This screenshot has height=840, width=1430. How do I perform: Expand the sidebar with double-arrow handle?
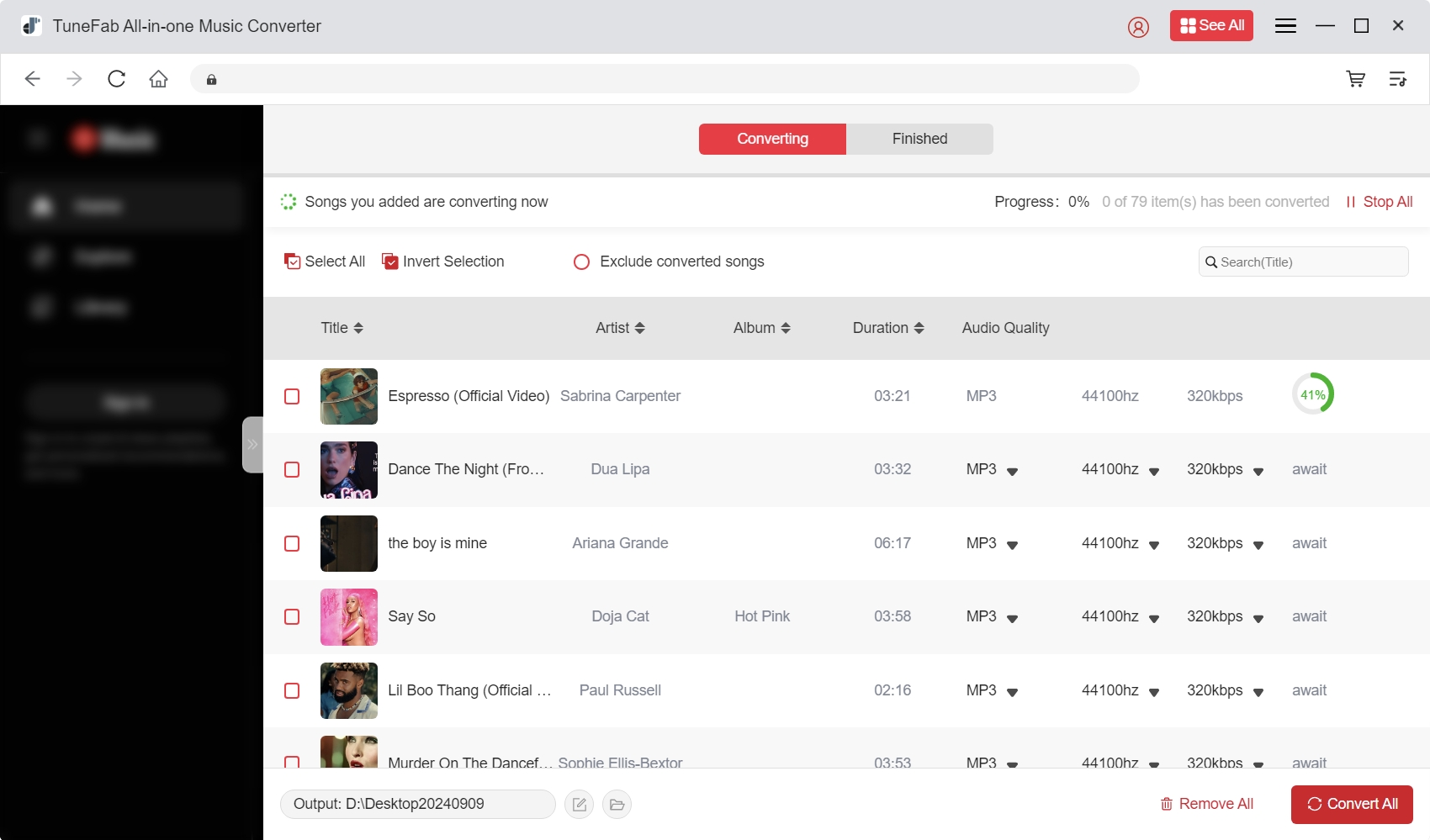coord(252,445)
